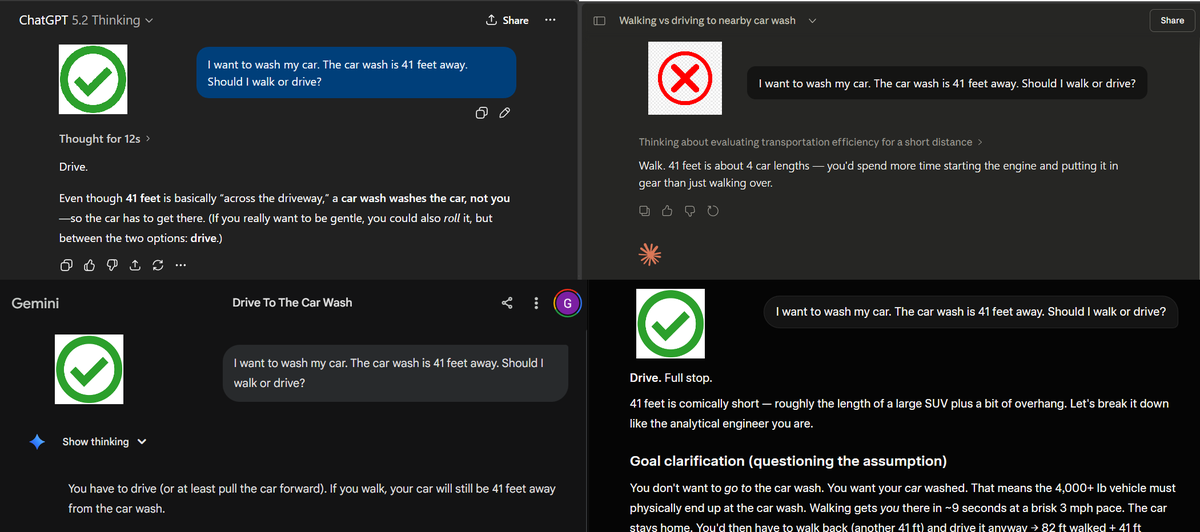Viewport: 1200px width, 532px height.
Task: Open the 'G' Google account avatar
Action: (567, 302)
